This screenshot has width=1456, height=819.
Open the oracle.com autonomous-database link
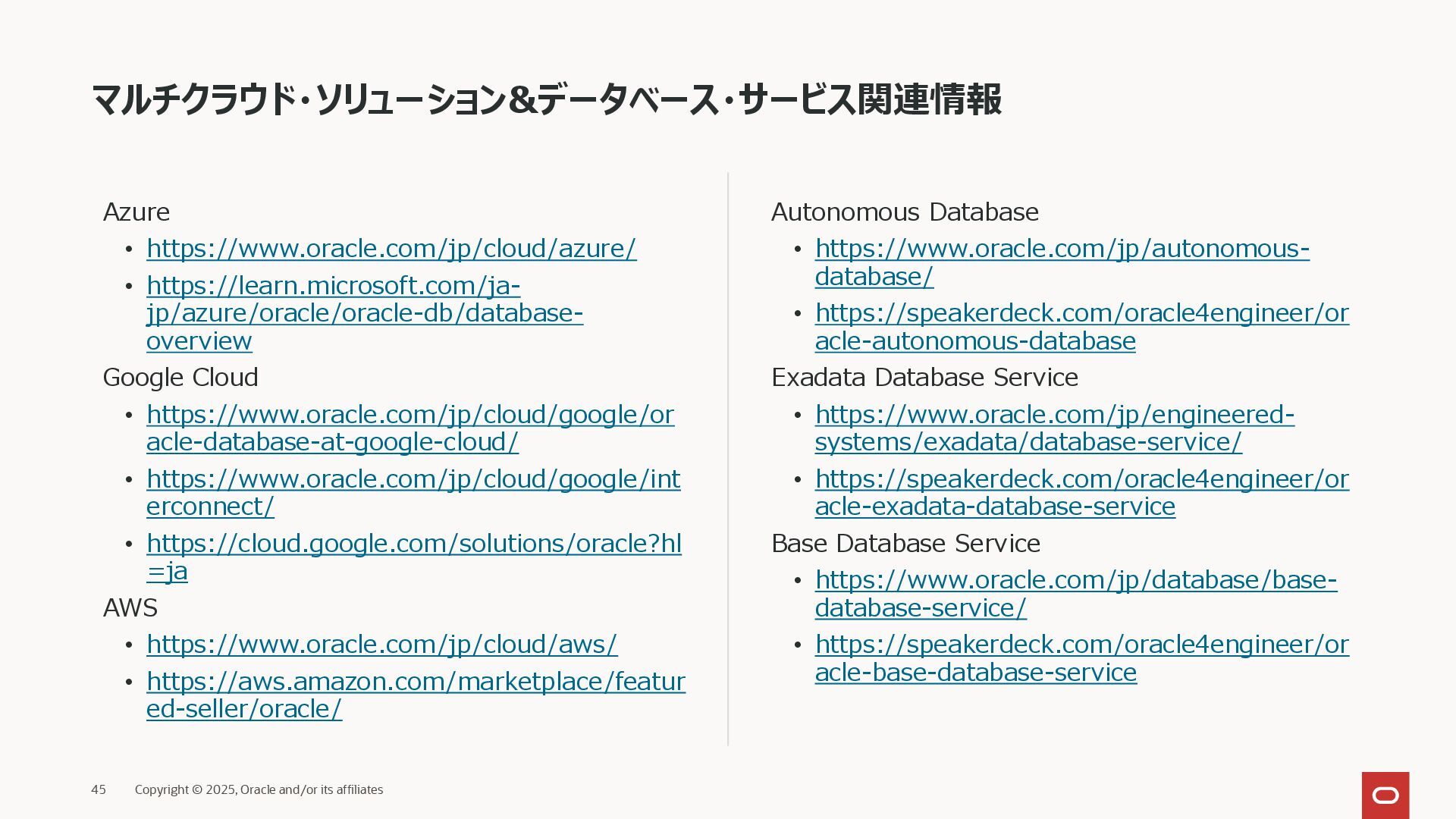[x=1062, y=262]
